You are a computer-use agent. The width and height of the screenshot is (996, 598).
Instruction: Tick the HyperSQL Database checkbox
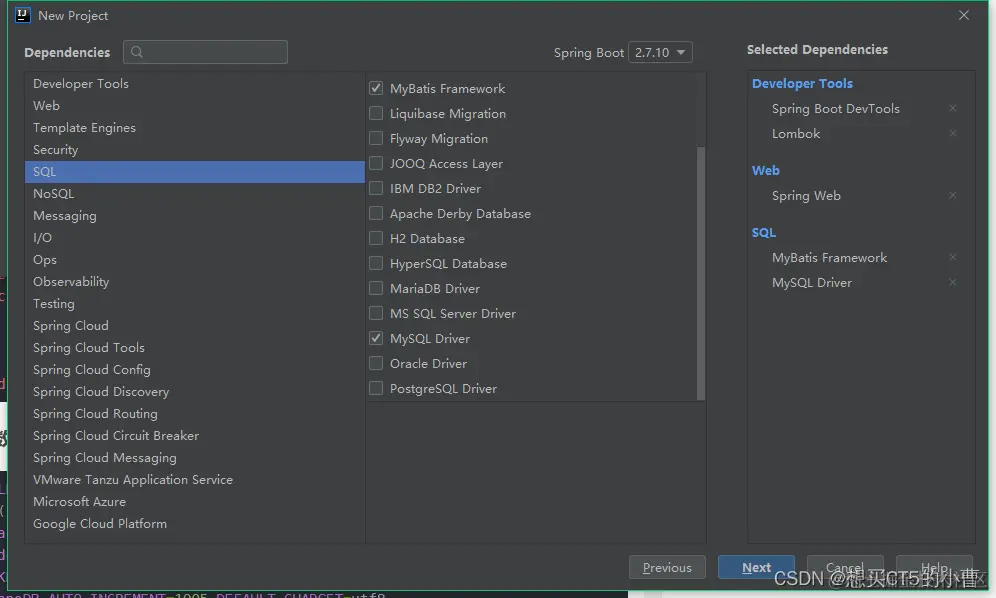pos(376,263)
